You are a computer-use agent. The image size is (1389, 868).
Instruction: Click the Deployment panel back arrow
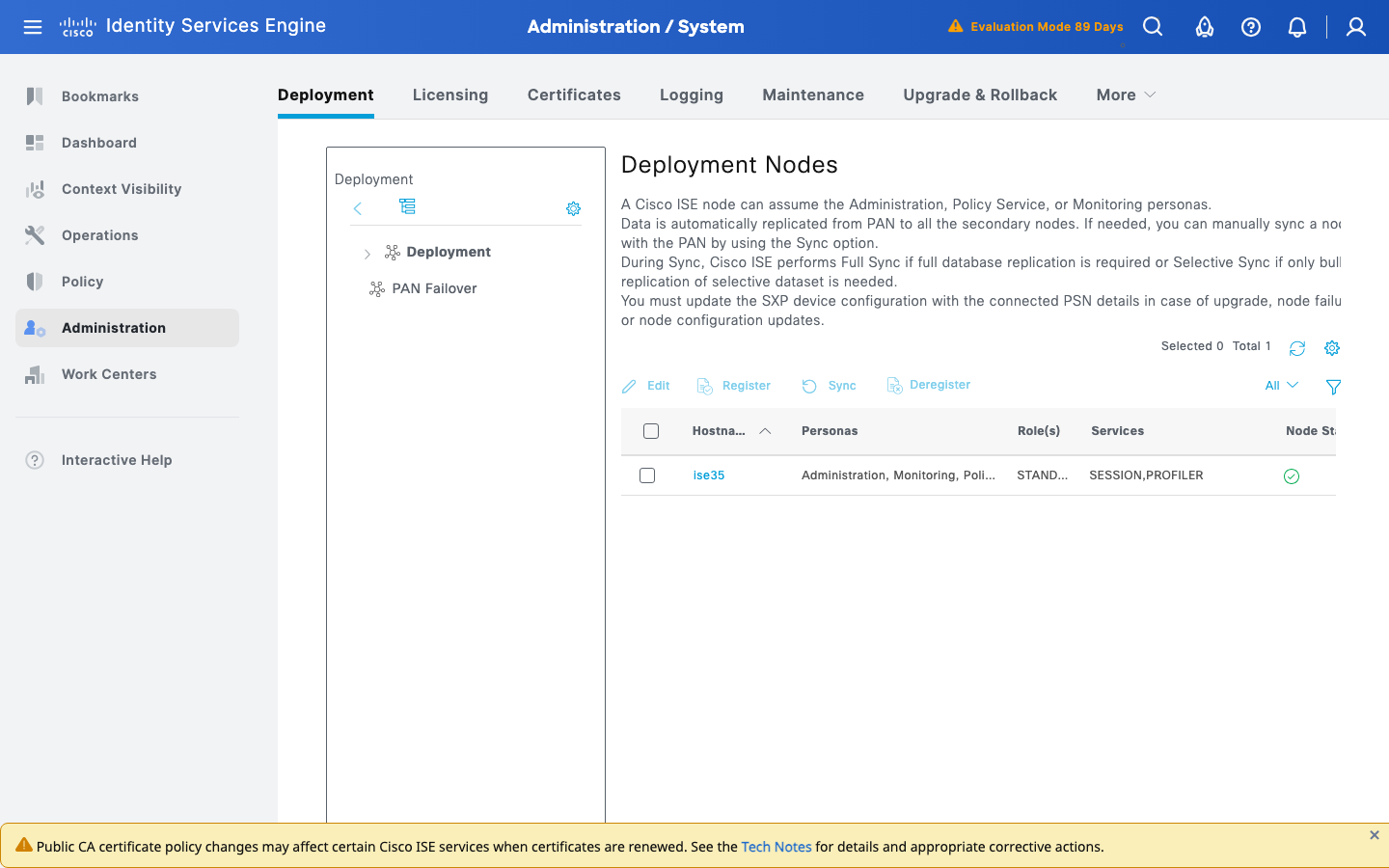click(x=358, y=208)
